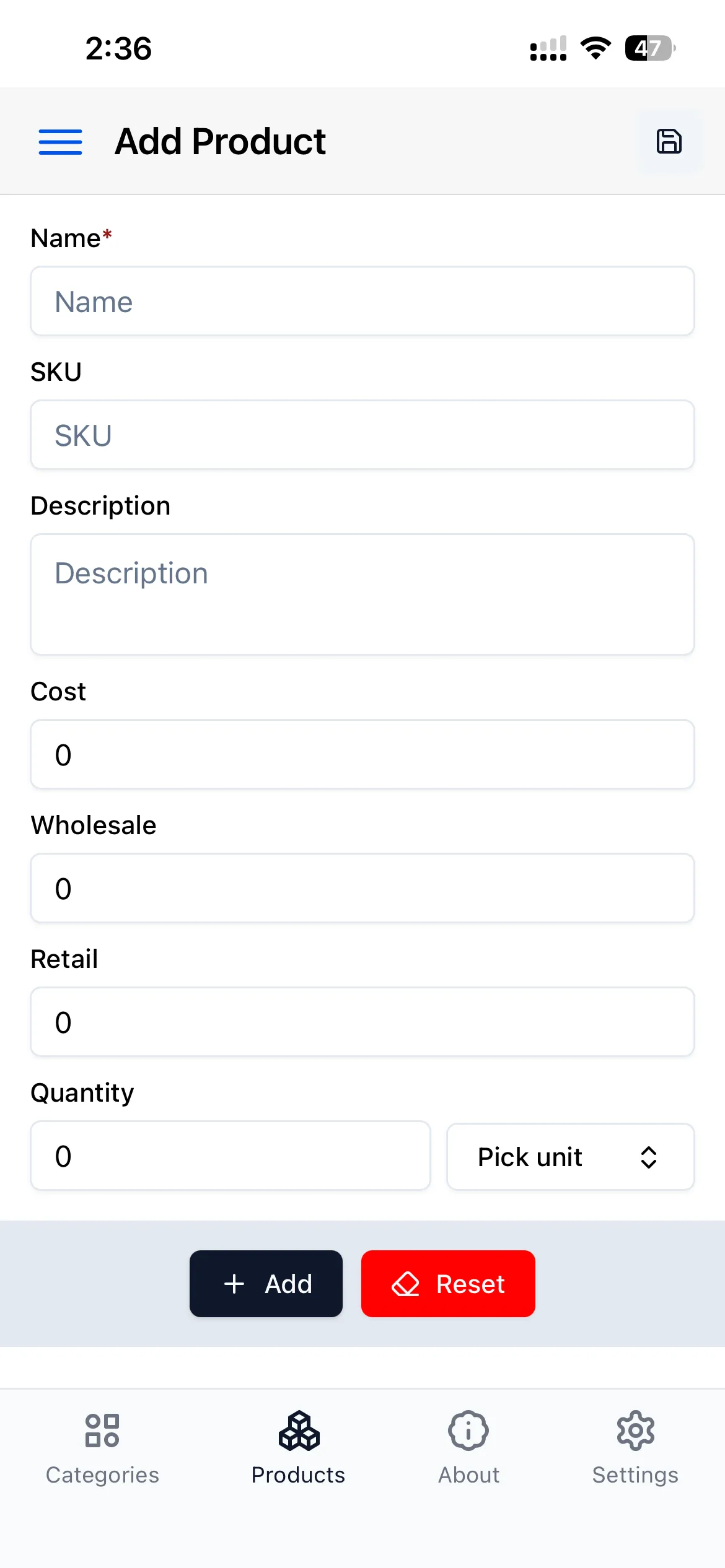Image resolution: width=725 pixels, height=1568 pixels.
Task: Open the hamburger navigation menu
Action: 60,142
